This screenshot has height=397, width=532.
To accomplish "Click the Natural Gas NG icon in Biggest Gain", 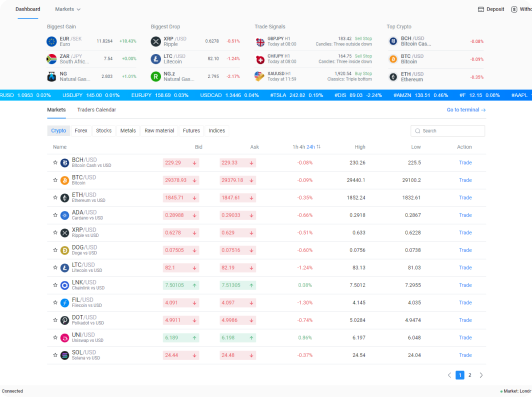I will pyautogui.click(x=52, y=77).
